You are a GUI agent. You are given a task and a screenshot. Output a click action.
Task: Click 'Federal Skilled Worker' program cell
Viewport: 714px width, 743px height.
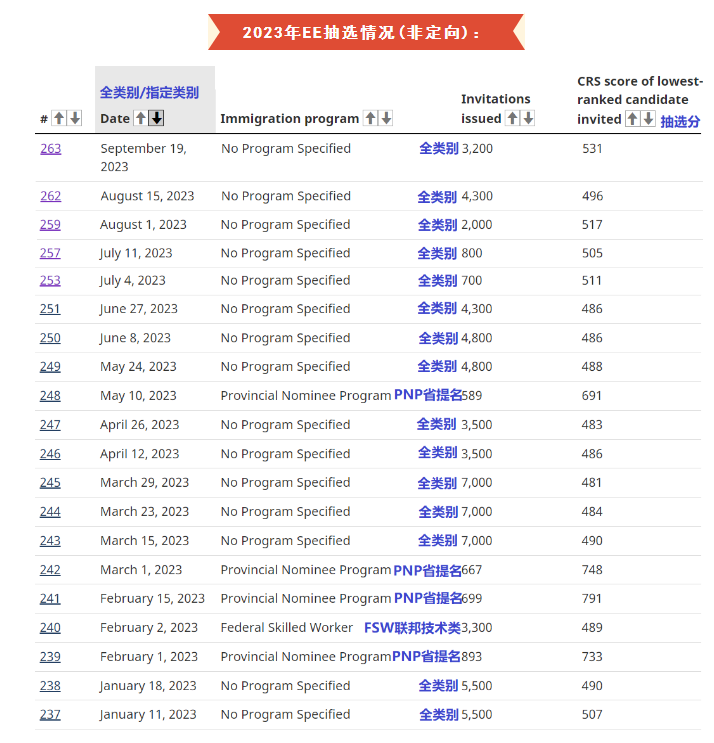click(x=287, y=628)
